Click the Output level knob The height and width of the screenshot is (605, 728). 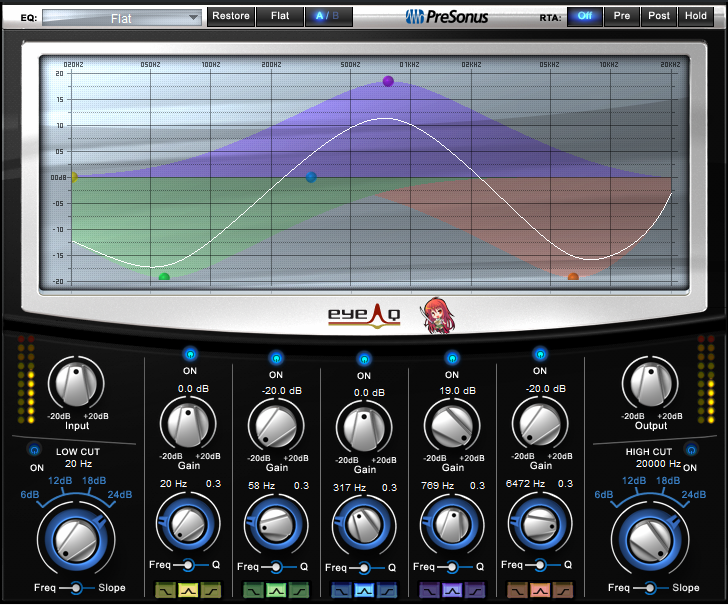[650, 384]
